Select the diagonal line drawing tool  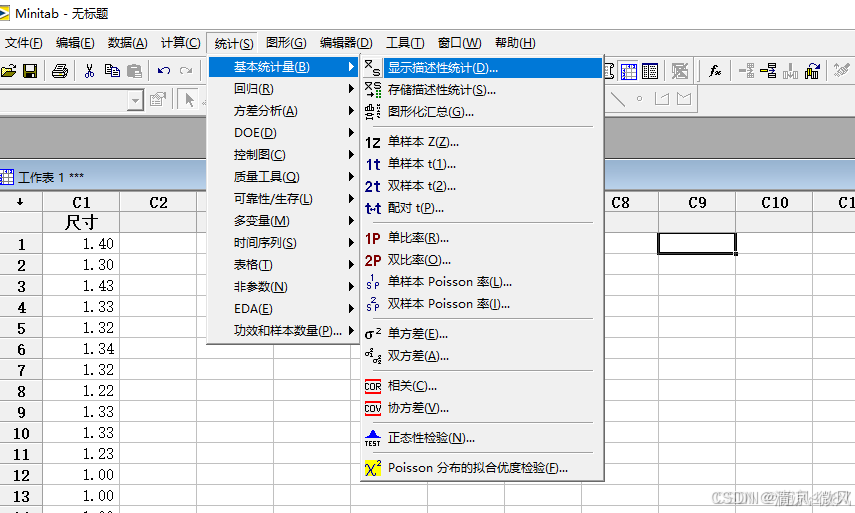[618, 99]
